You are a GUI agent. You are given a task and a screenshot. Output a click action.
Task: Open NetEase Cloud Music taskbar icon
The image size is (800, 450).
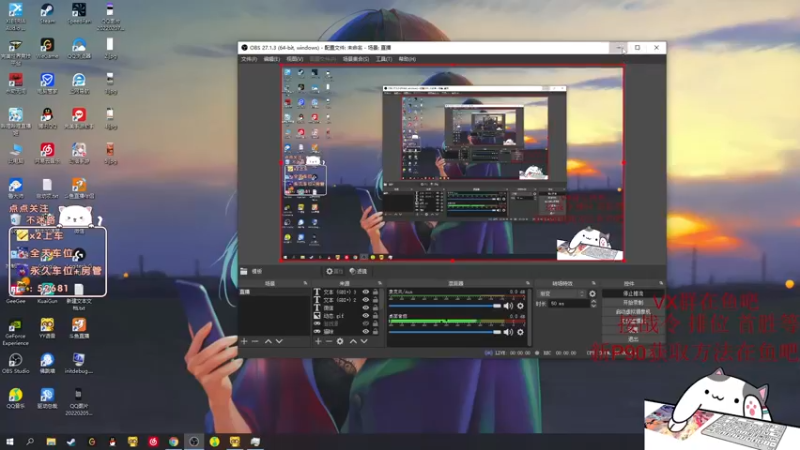(x=153, y=442)
